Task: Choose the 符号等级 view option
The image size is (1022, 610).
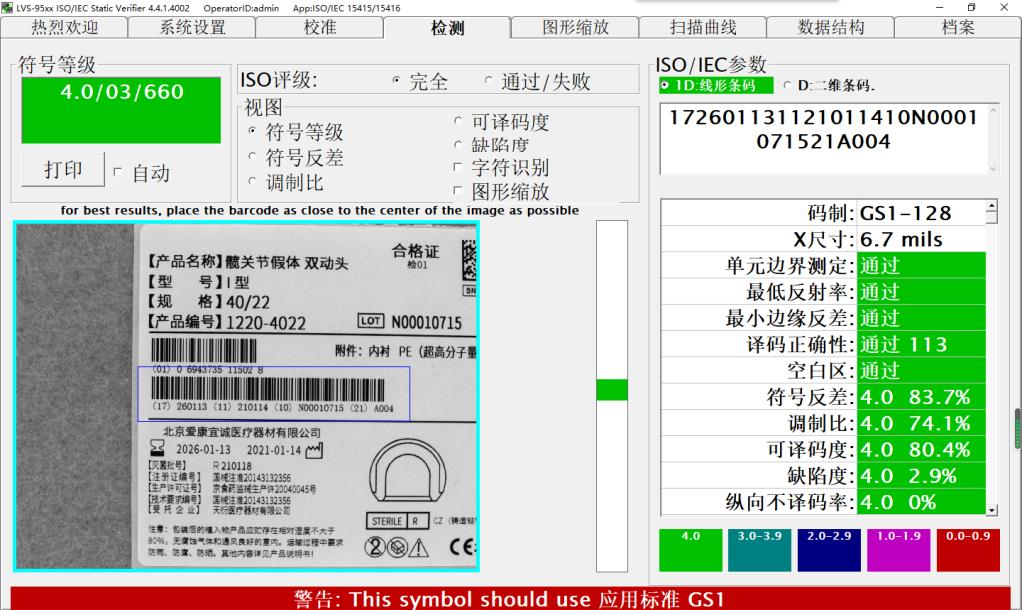Action: (x=252, y=131)
